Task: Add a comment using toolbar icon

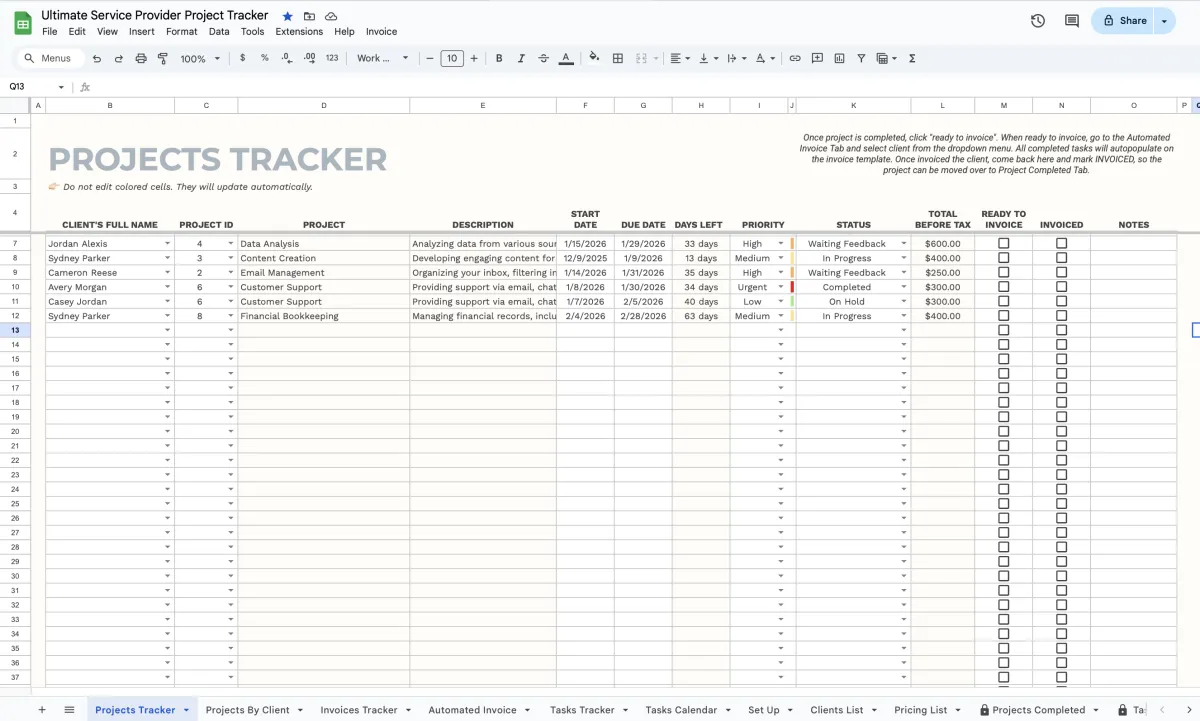Action: 817,58
